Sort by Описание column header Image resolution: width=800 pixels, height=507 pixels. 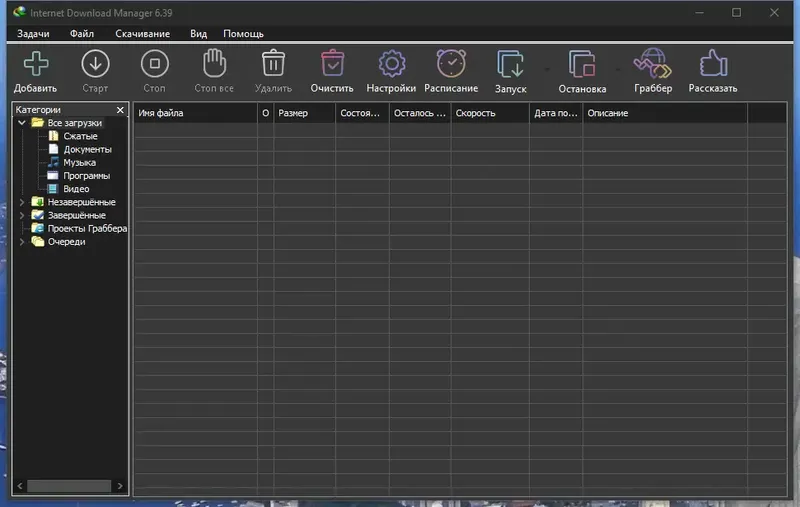pyautogui.click(x=665, y=113)
